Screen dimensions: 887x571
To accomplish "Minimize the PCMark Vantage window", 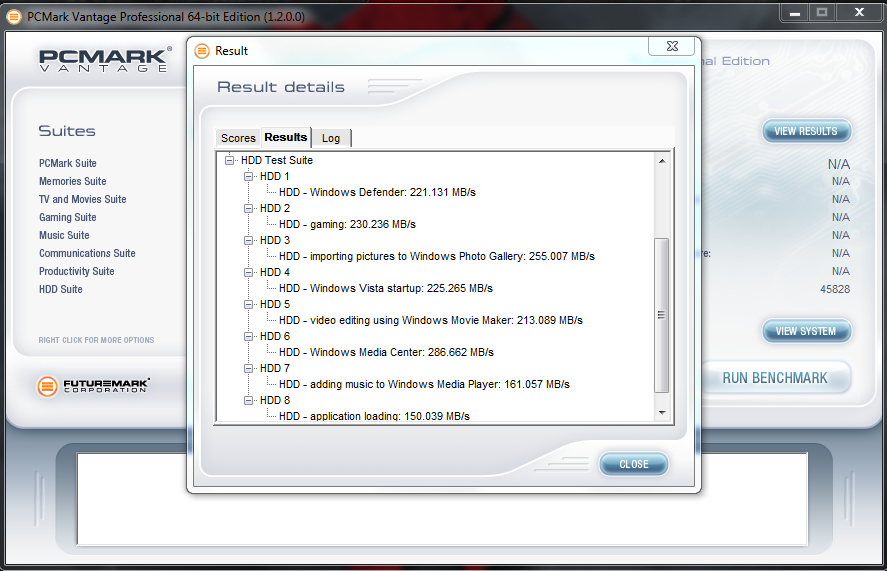I will (795, 12).
